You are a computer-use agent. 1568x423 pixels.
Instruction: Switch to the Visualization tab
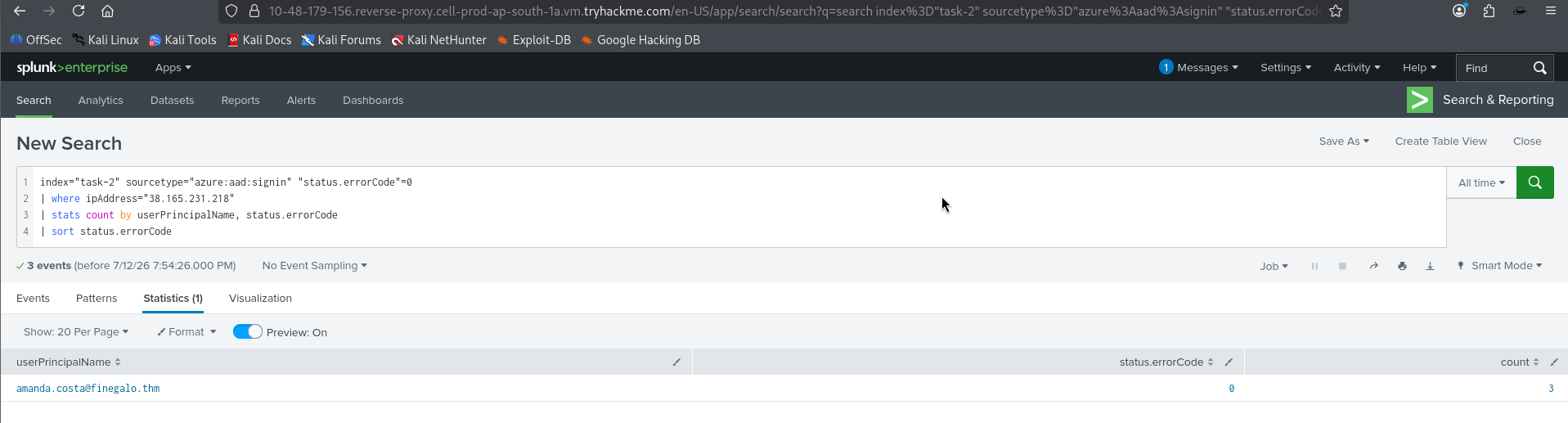coord(260,298)
